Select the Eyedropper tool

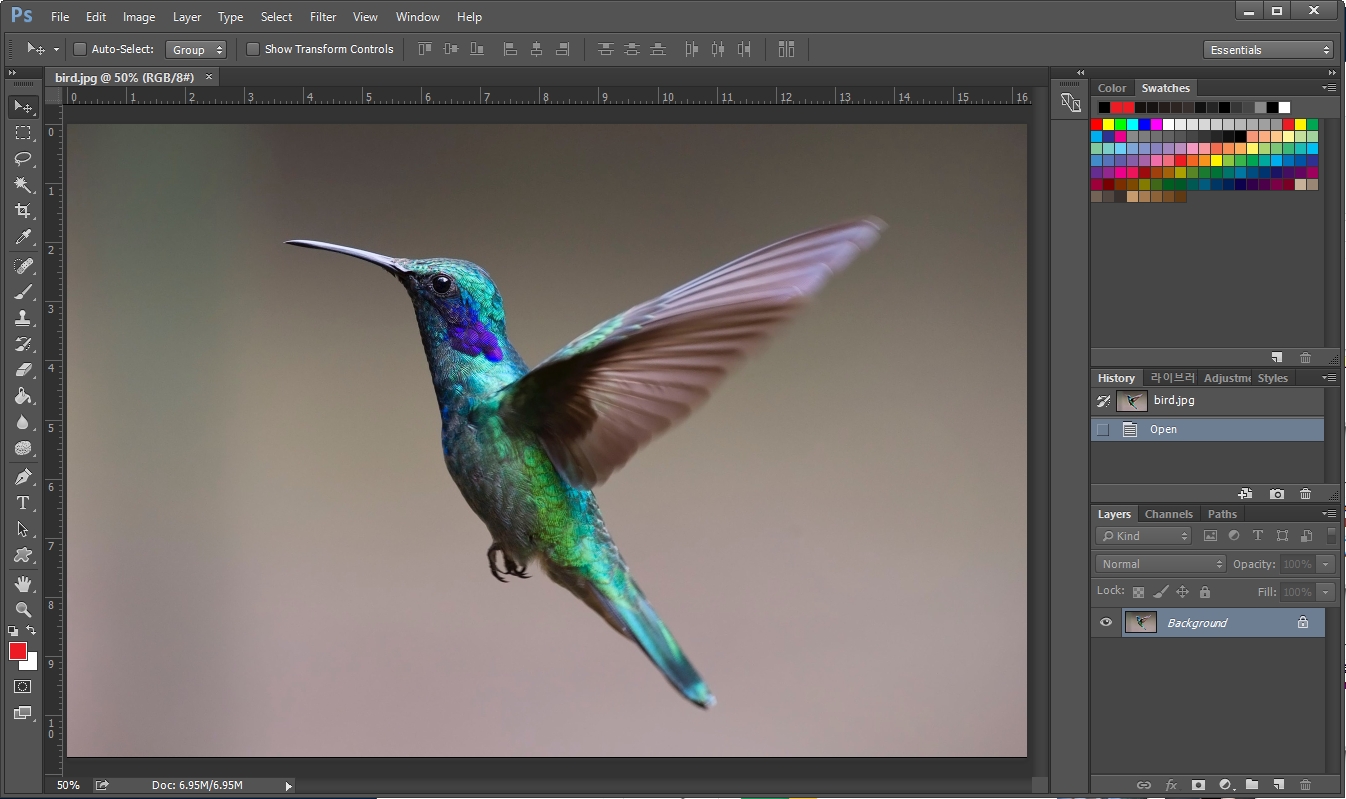pos(23,237)
